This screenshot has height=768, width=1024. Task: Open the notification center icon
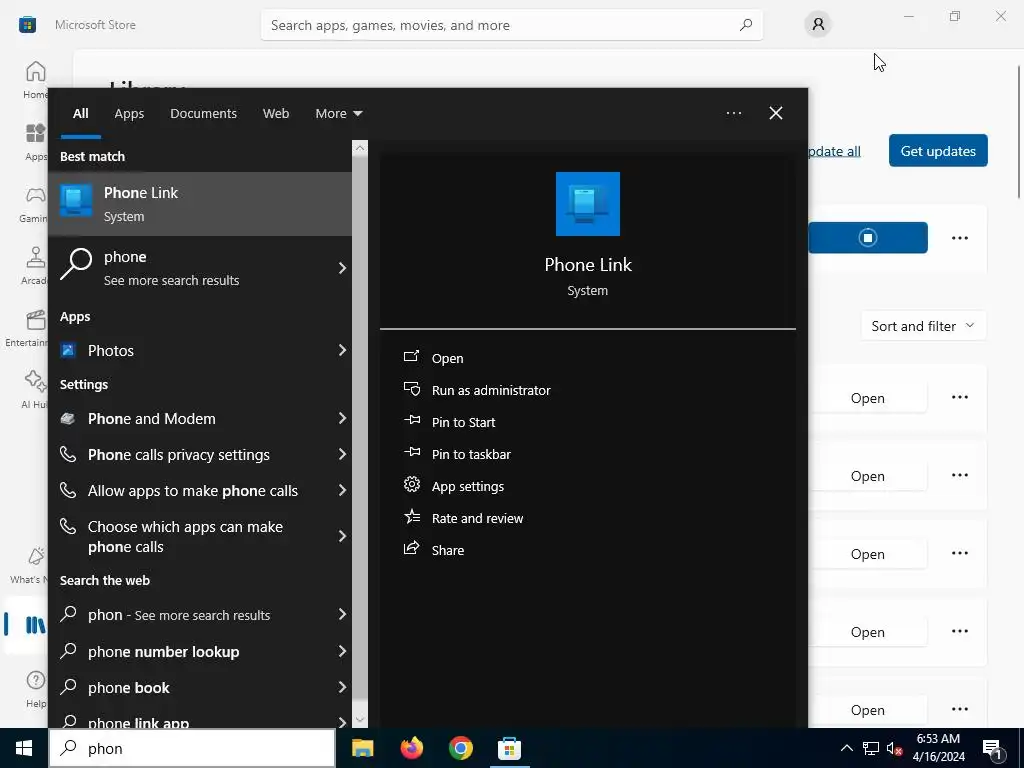click(x=992, y=748)
